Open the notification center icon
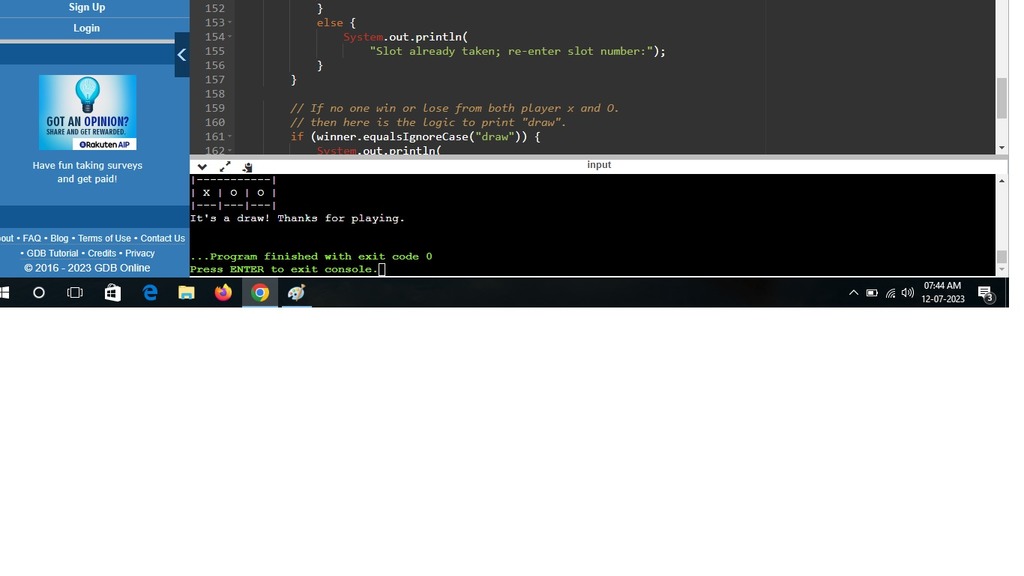Screen dimensions: 1024x576 click(x=985, y=294)
